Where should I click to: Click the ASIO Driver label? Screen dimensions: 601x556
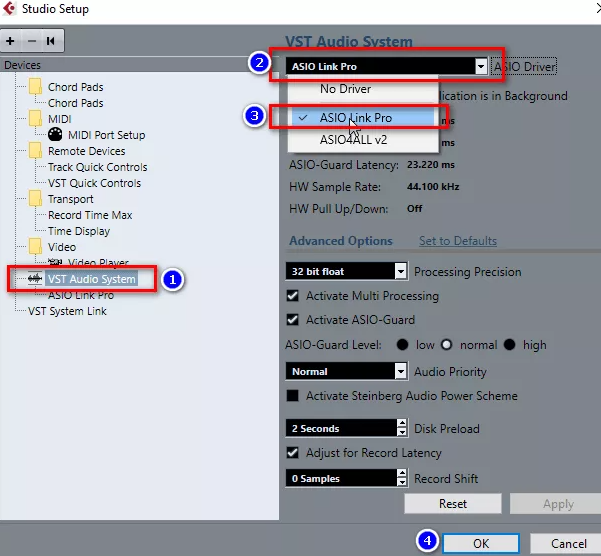[x=524, y=67]
